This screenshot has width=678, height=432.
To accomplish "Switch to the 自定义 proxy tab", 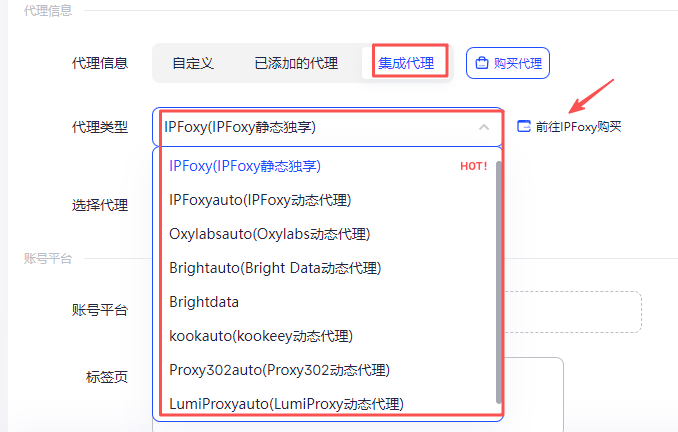I will (193, 63).
